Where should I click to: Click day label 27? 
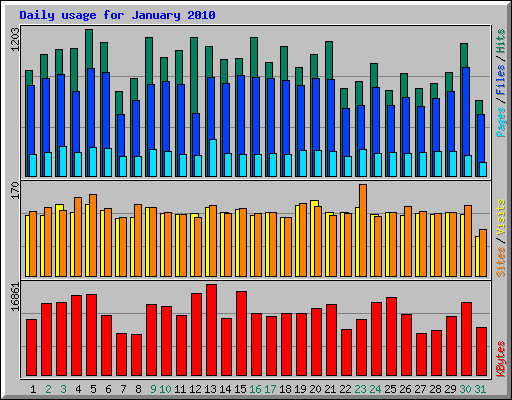[420, 389]
